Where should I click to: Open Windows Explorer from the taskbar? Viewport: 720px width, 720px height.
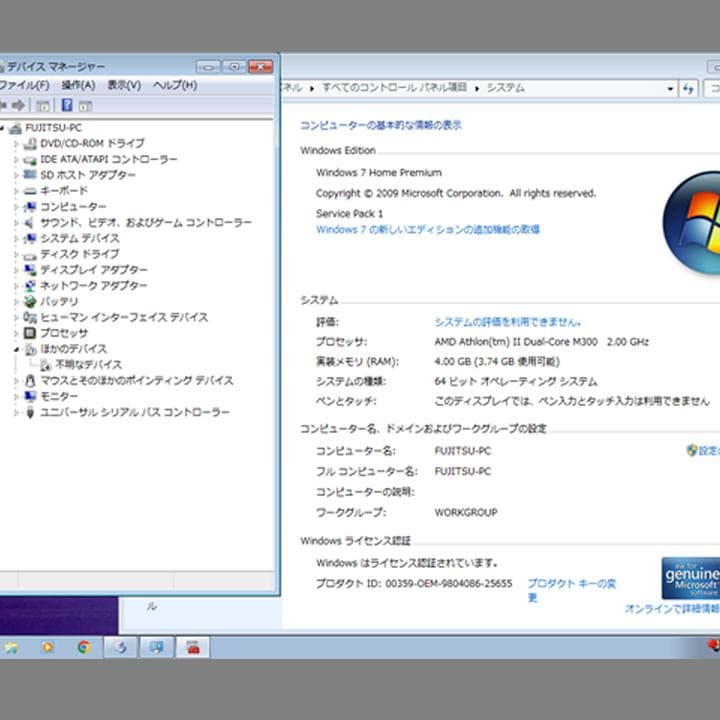[x=11, y=647]
